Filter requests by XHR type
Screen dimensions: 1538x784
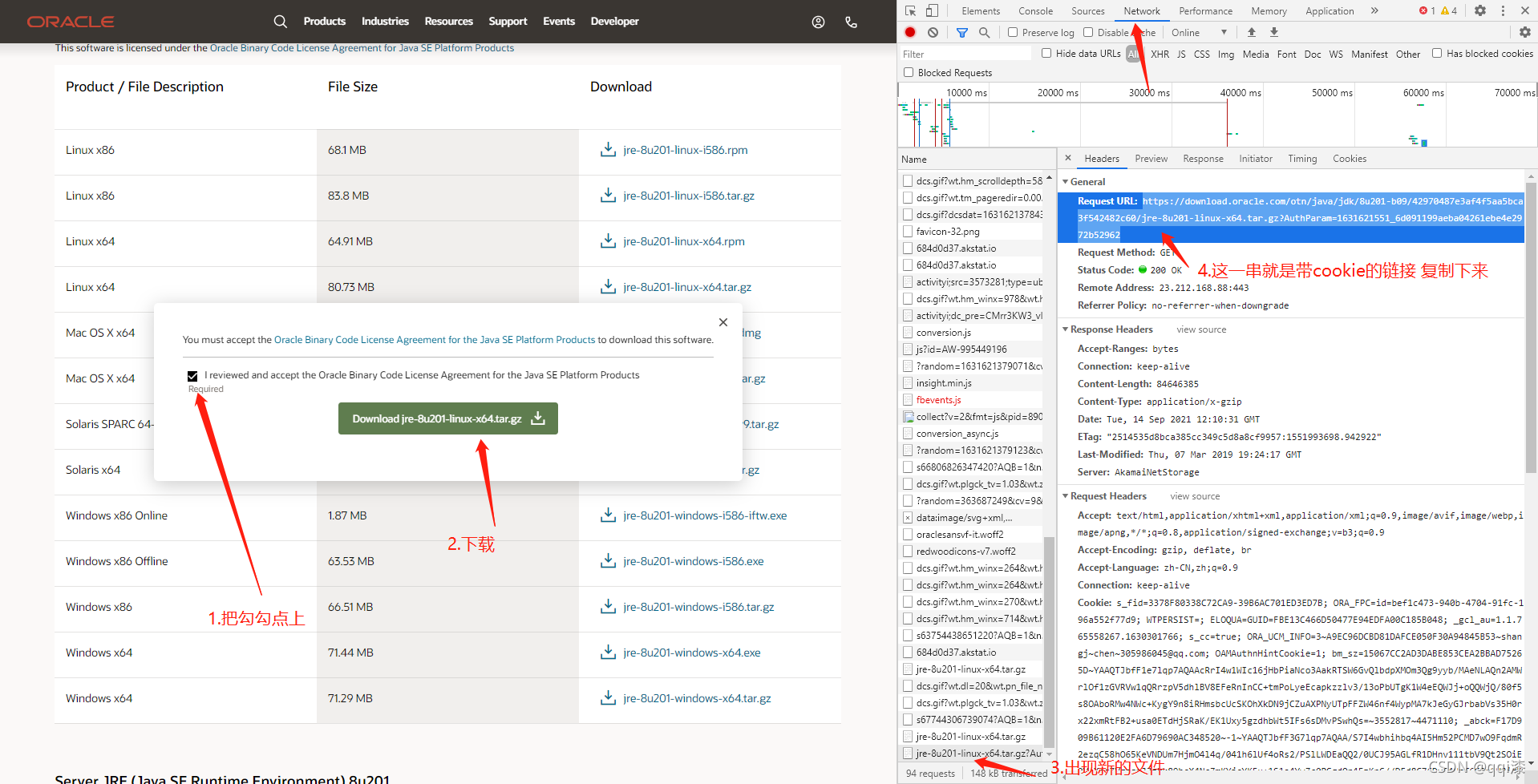1160,54
